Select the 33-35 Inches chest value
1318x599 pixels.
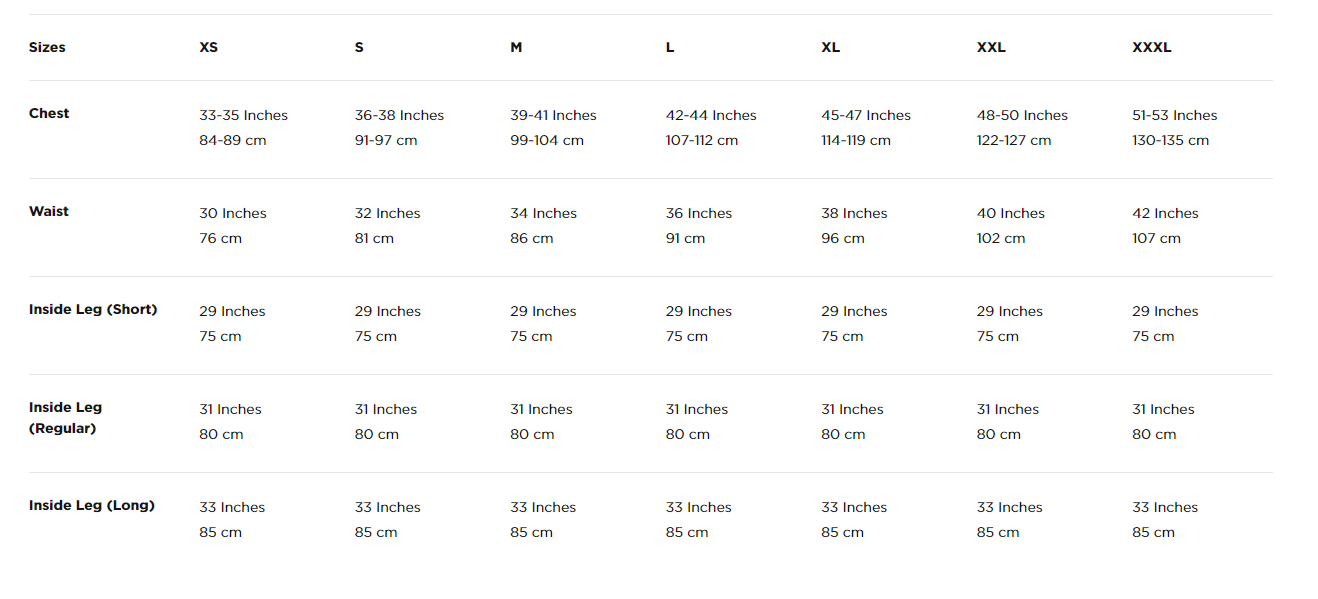click(243, 115)
